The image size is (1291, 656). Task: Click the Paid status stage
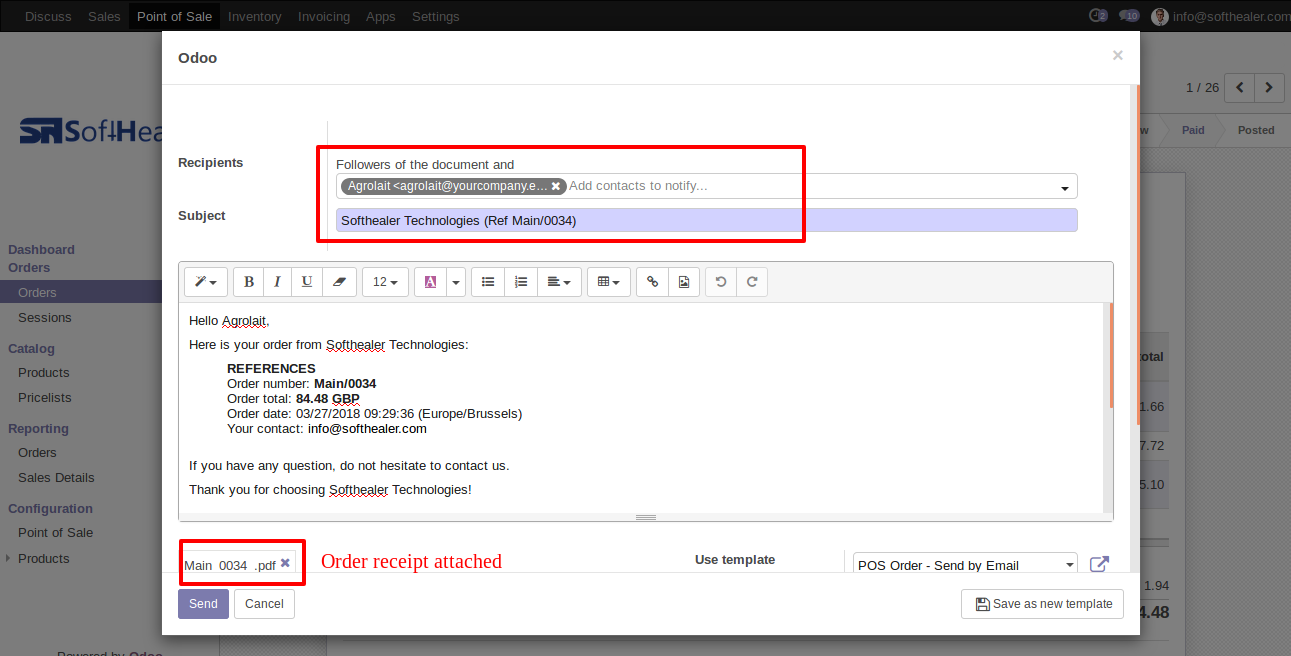coord(1193,130)
